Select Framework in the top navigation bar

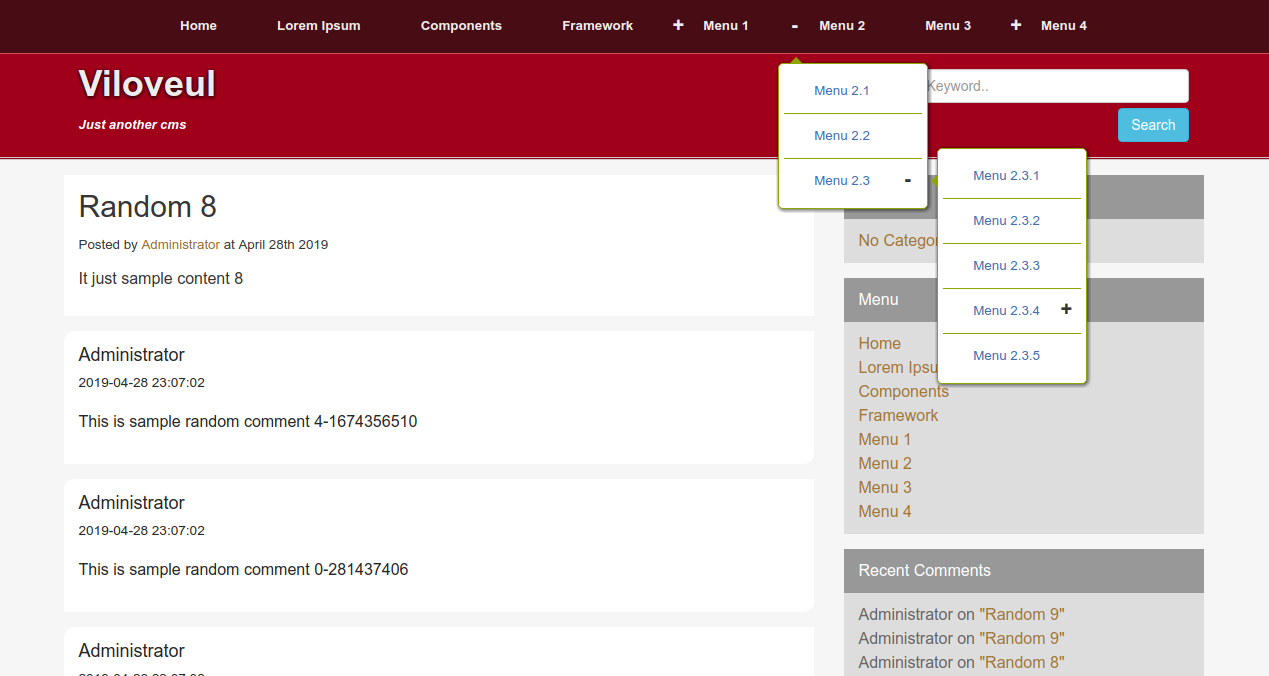(x=597, y=26)
